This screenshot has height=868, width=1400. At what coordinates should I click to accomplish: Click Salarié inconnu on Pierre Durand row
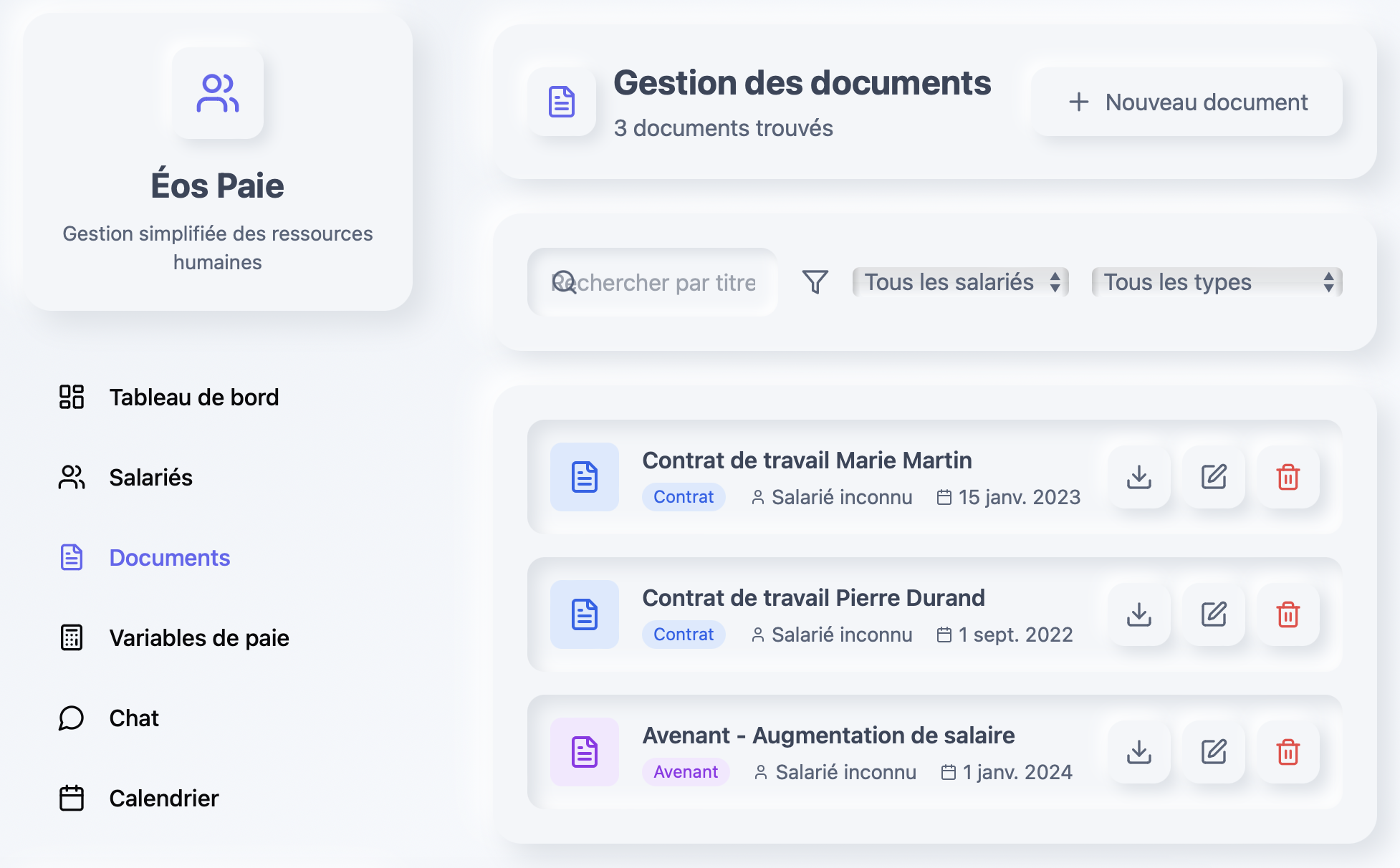tap(842, 635)
